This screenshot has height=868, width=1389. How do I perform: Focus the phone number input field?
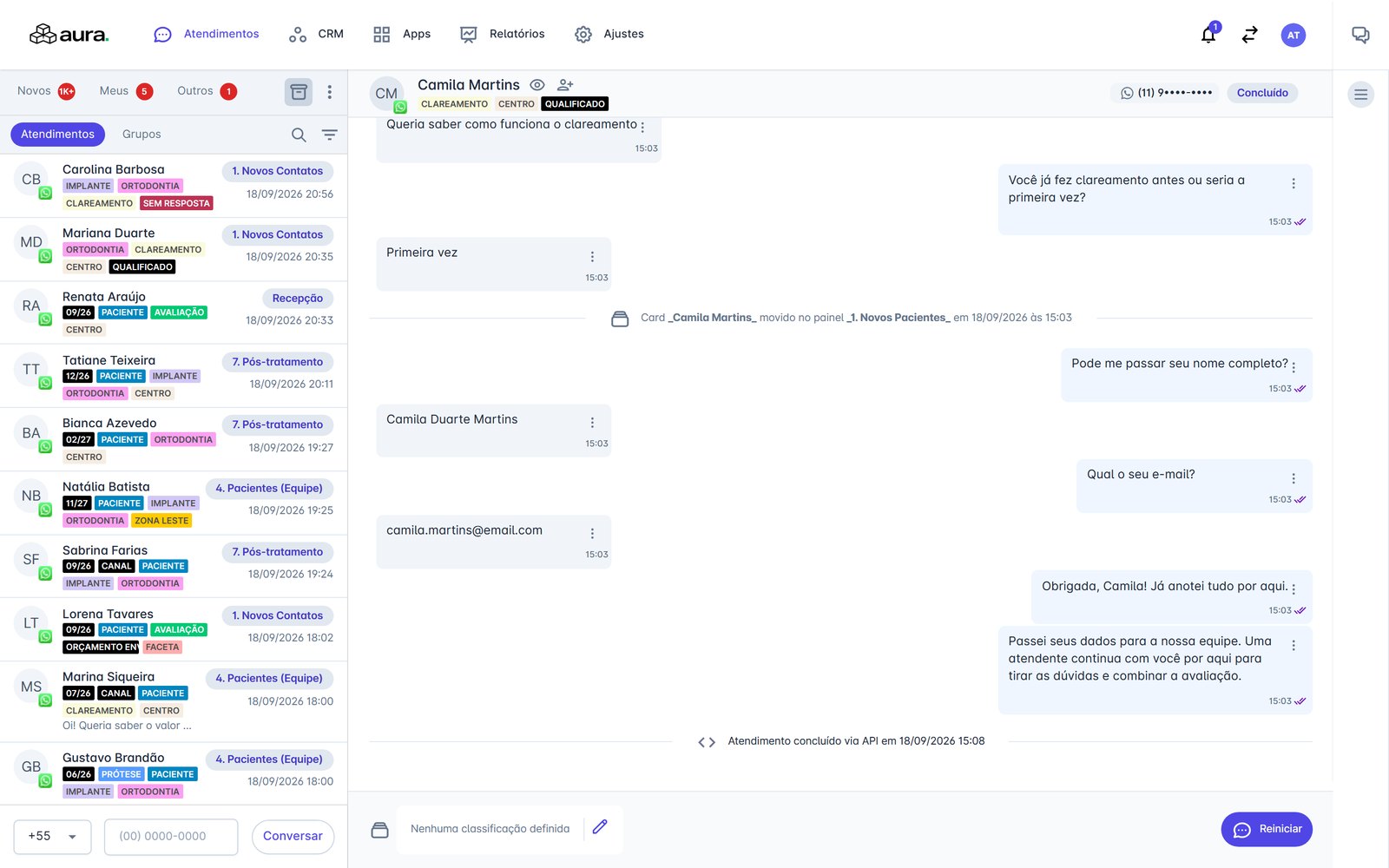tap(171, 837)
